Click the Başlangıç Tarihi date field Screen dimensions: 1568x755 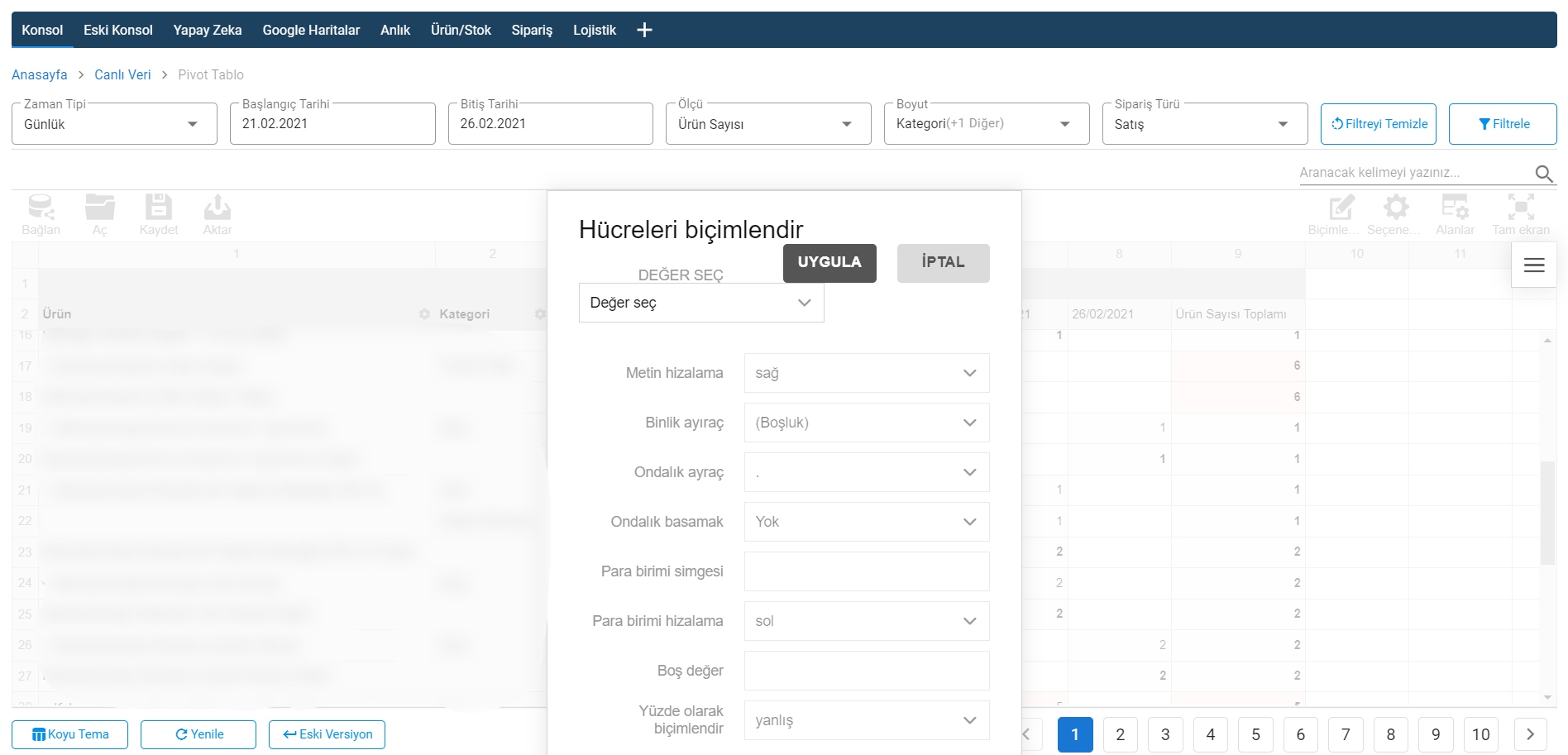[x=332, y=124]
